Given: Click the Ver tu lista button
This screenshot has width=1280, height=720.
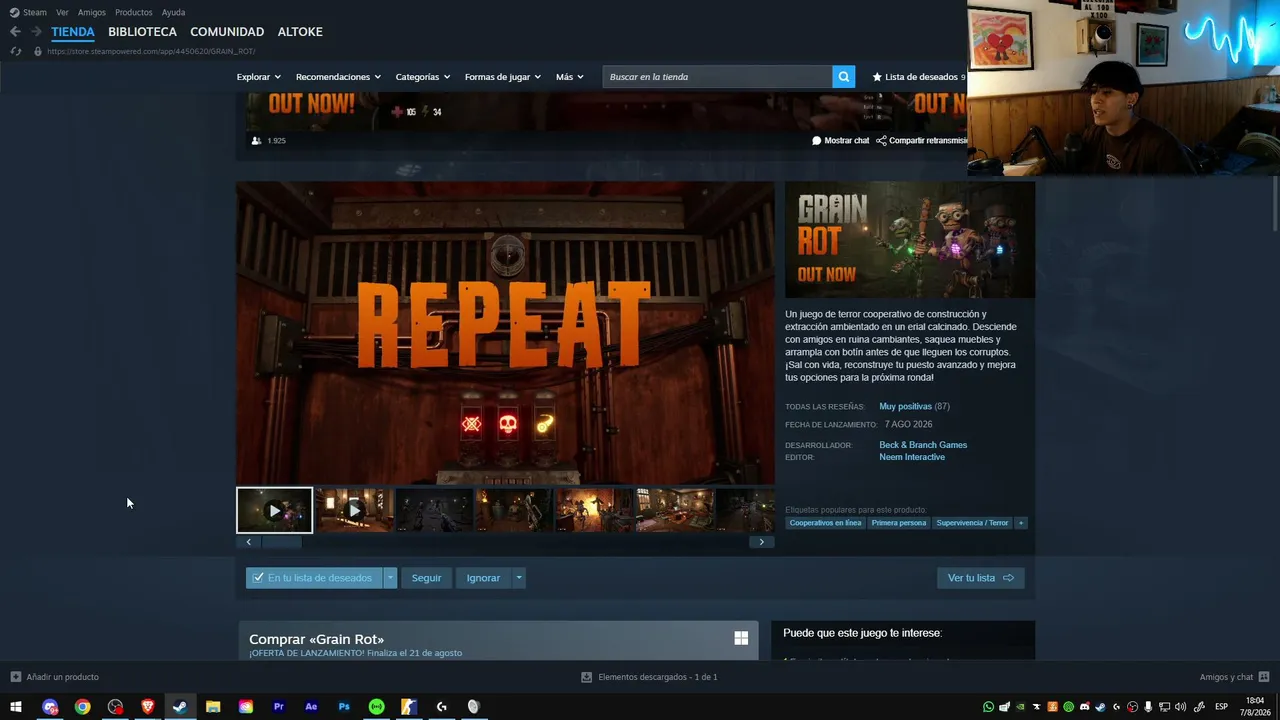Looking at the screenshot, I should pyautogui.click(x=980, y=578).
